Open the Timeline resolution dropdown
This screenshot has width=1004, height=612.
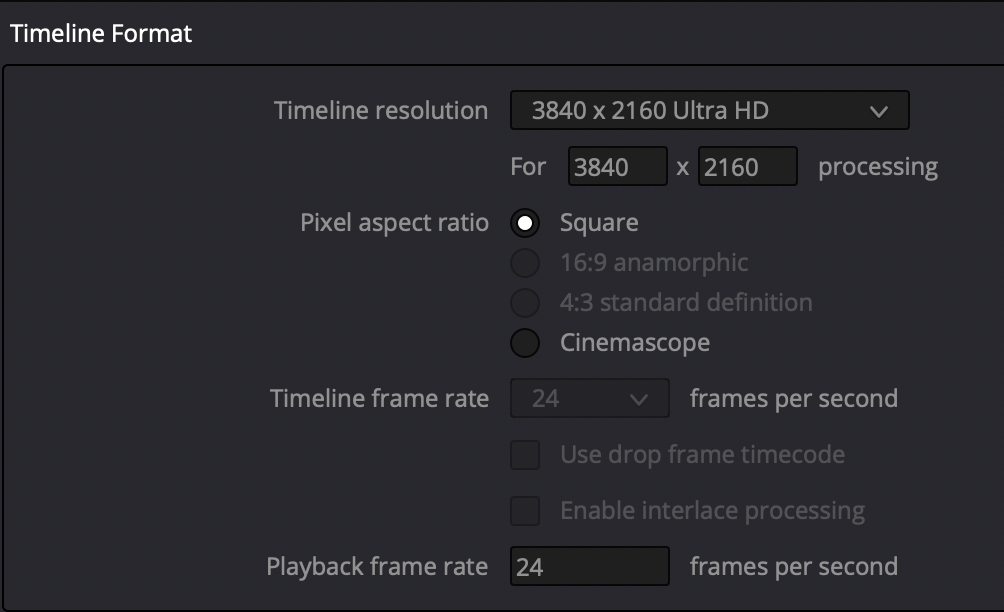[x=709, y=111]
